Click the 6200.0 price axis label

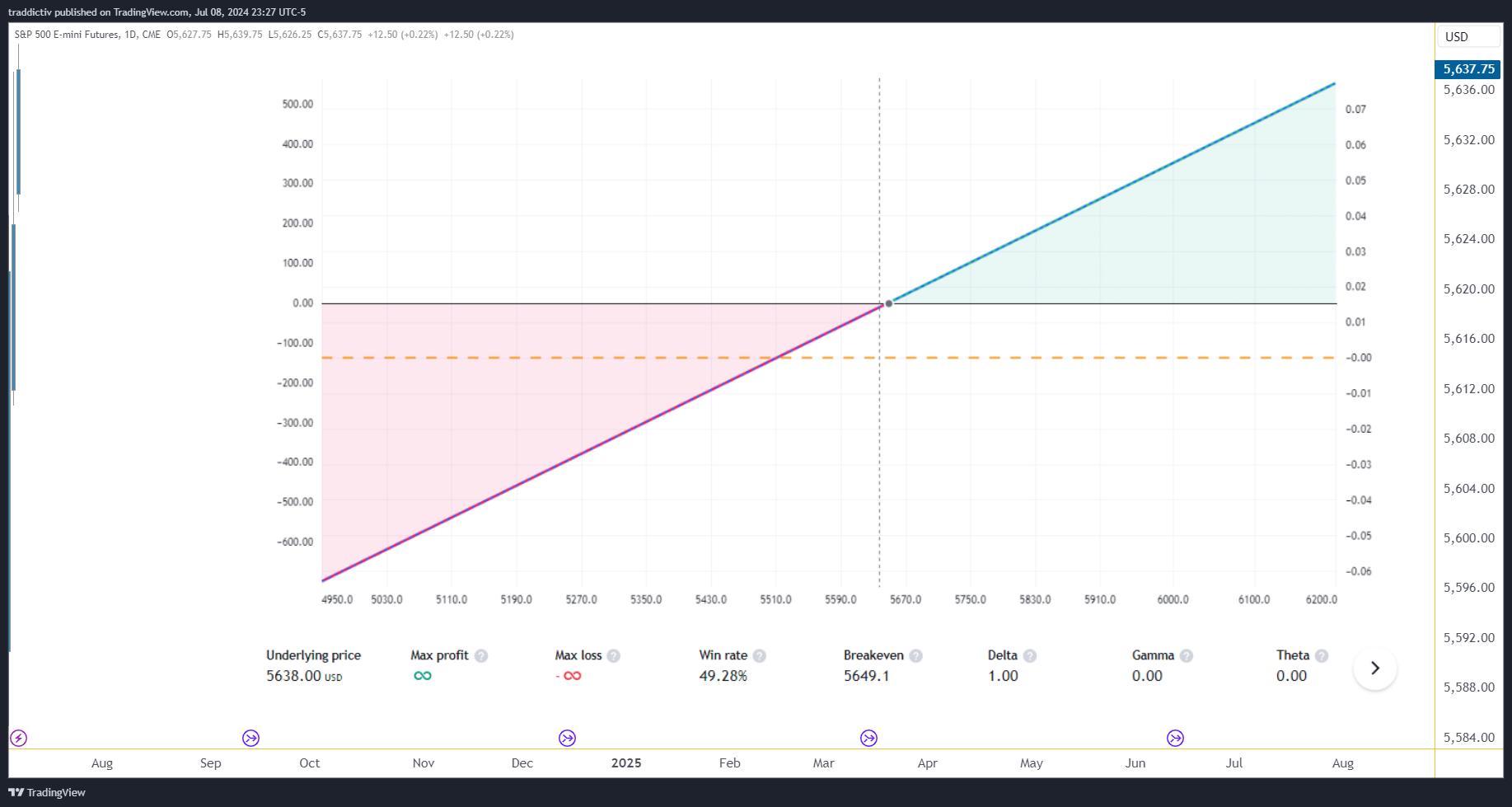[1322, 599]
